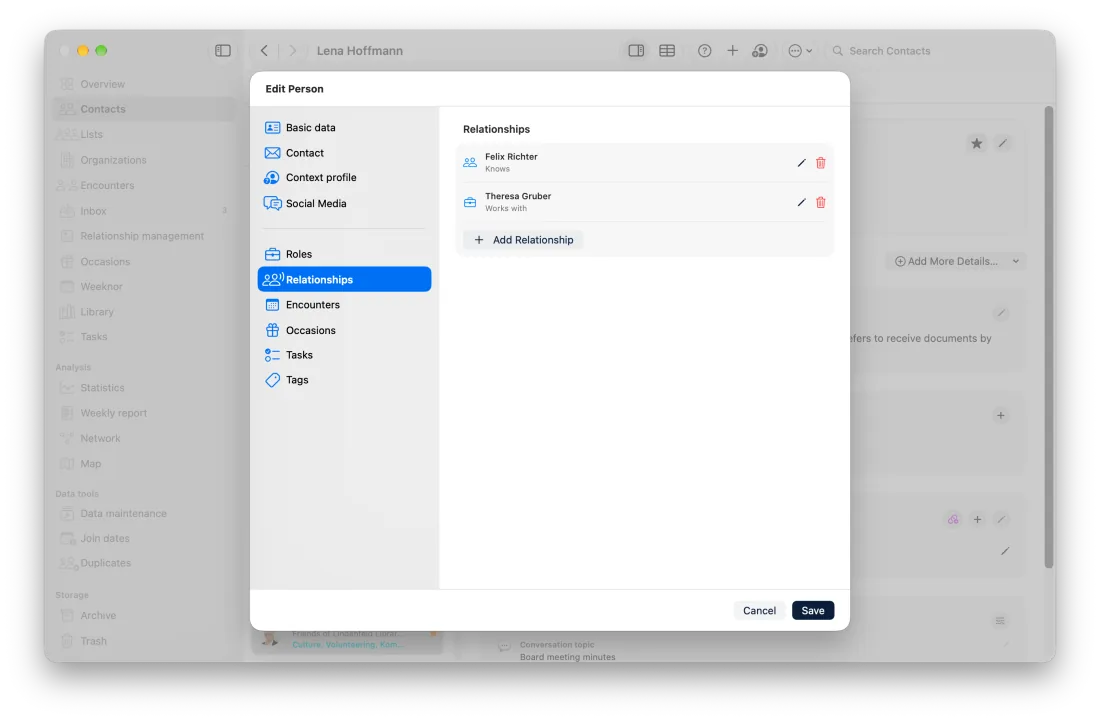Viewport: 1100px width, 721px height.
Task: Open Organizations in the main sidebar
Action: (145, 160)
